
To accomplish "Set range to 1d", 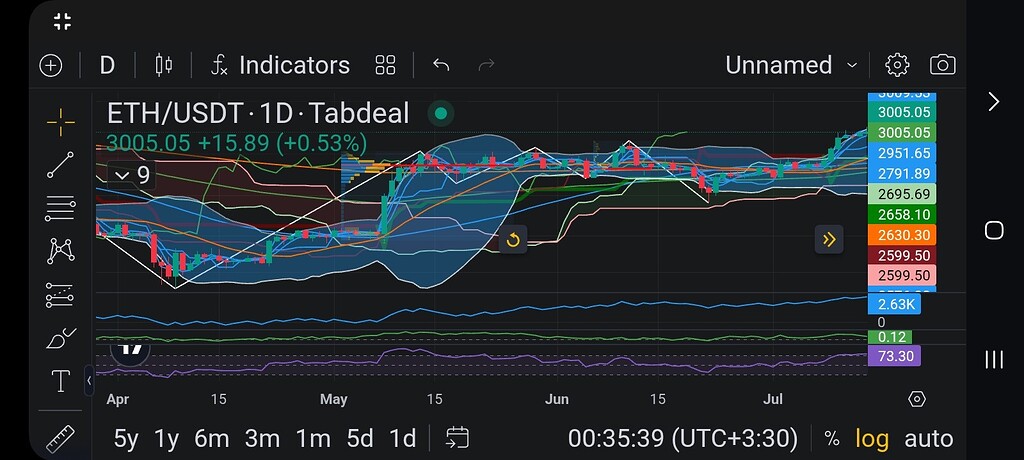I will coord(403,438).
